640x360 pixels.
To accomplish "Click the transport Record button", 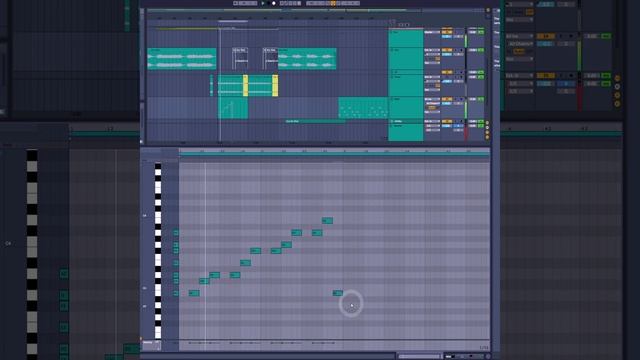I will [x=274, y=3].
